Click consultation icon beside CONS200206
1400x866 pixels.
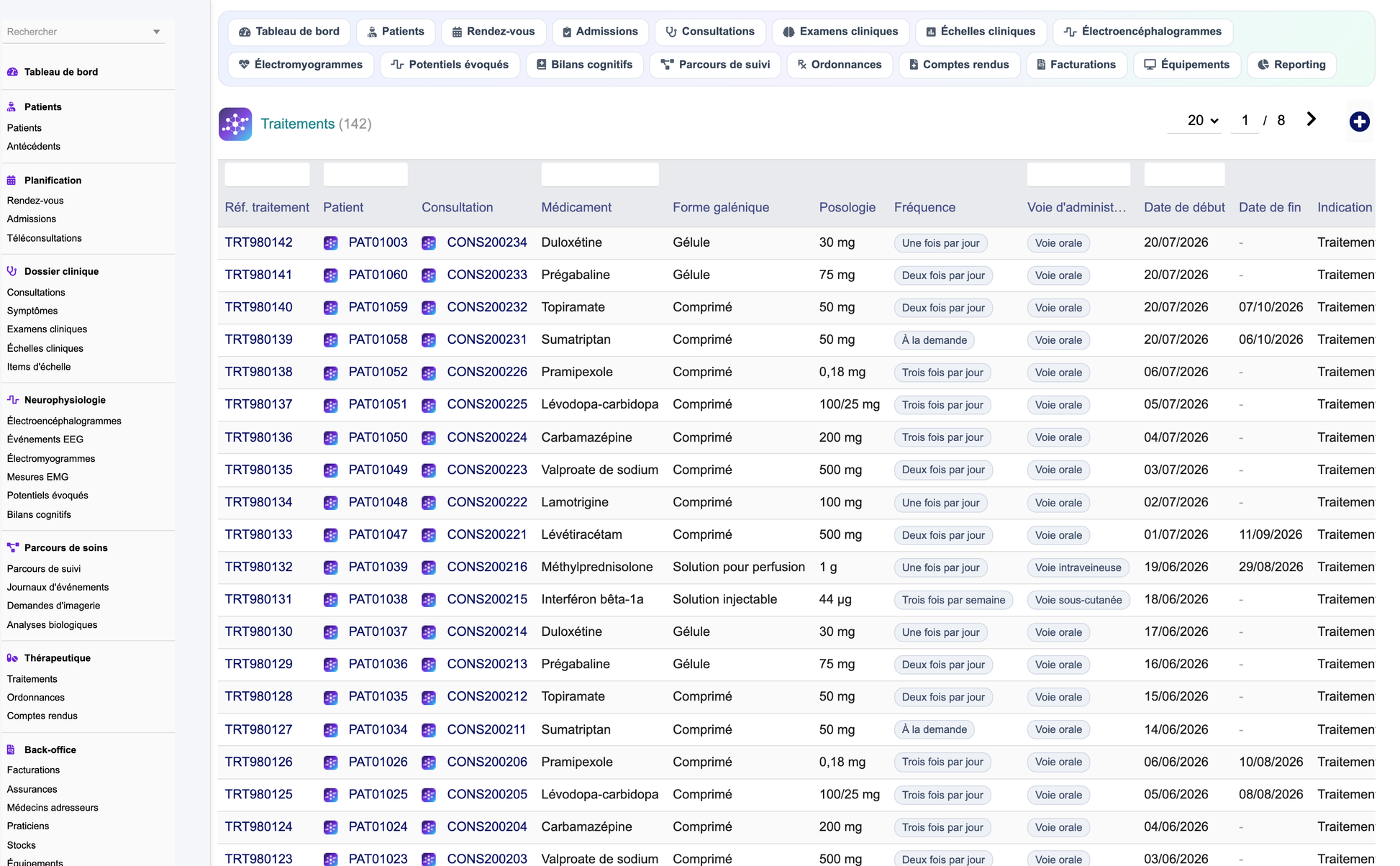(x=429, y=762)
